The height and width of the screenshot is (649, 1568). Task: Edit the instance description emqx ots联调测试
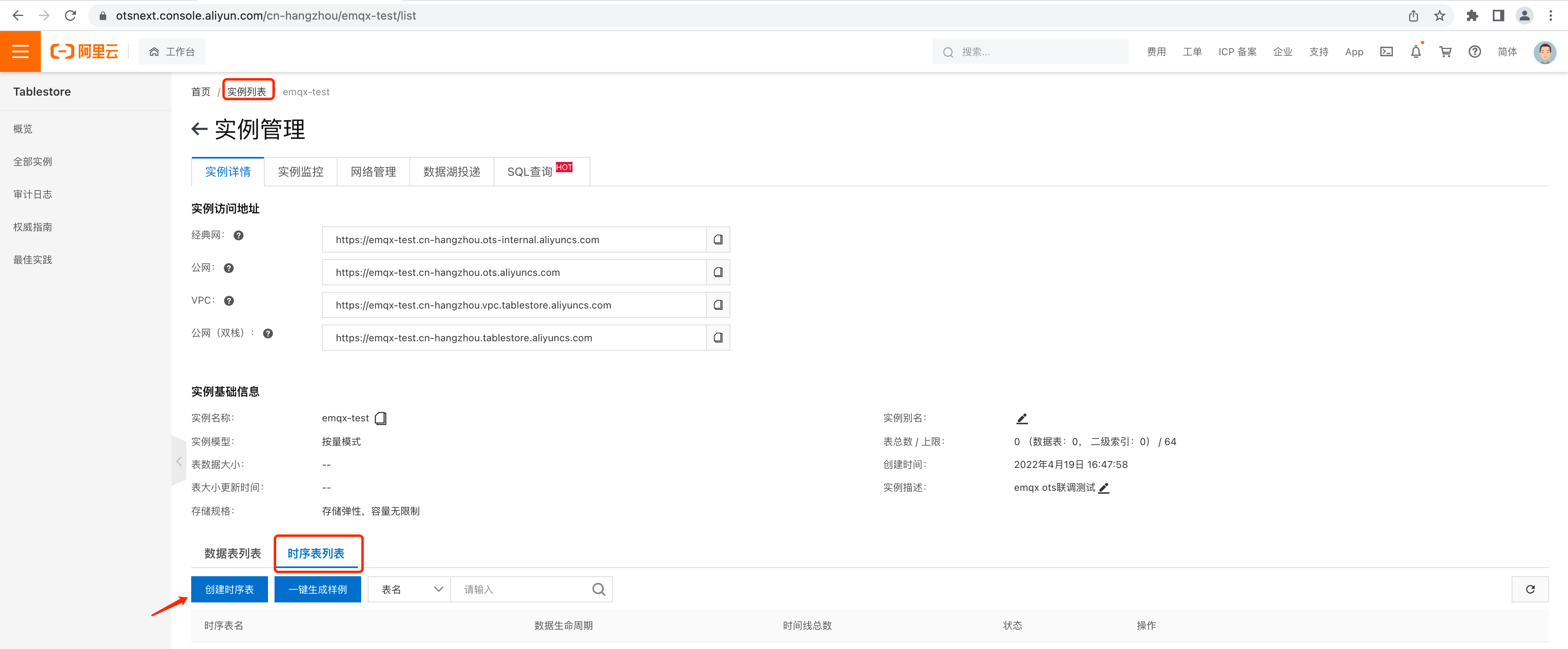click(x=1106, y=488)
